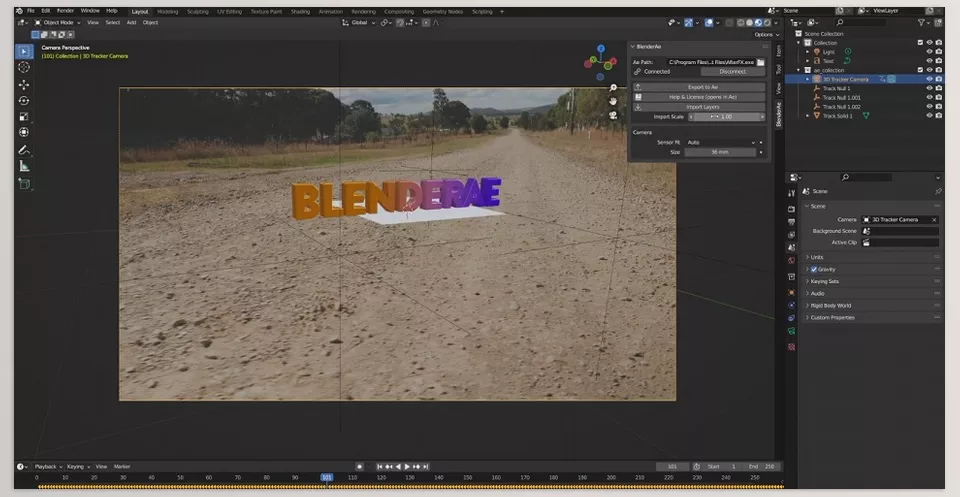The height and width of the screenshot is (497, 960).
Task: Toggle Collection exclude checkbox in outliner
Action: tap(920, 43)
